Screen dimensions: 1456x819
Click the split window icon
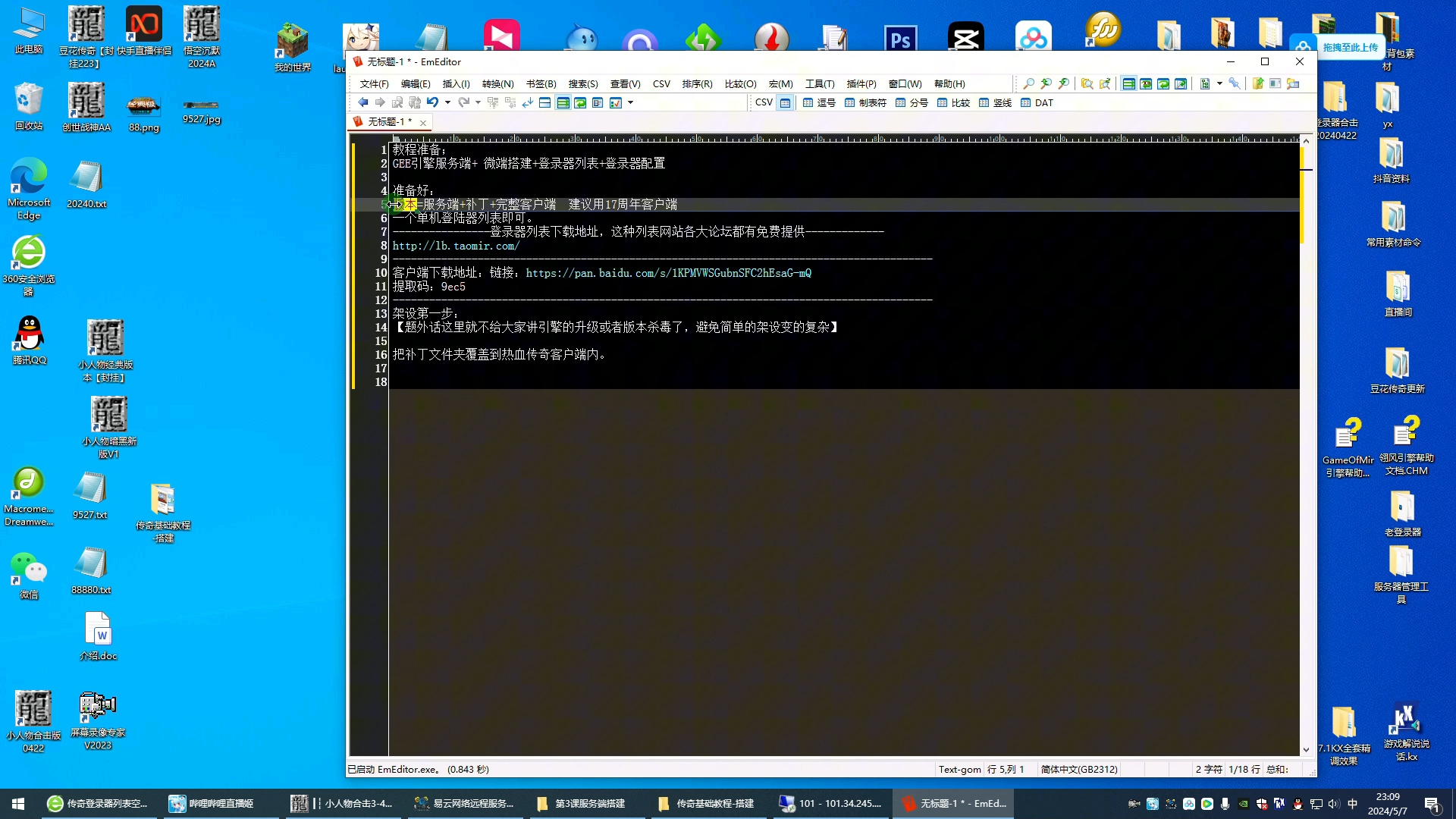pos(544,102)
